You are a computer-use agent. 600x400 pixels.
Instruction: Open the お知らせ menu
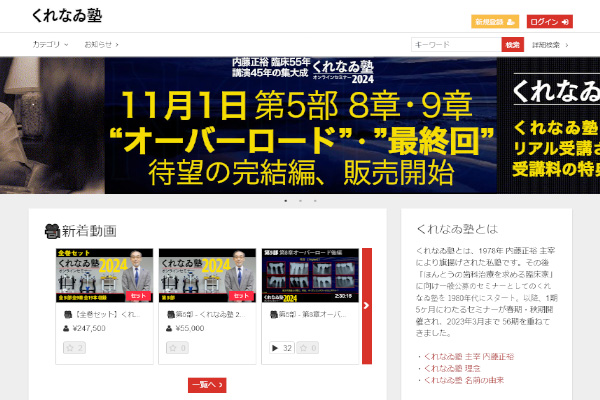[101, 44]
